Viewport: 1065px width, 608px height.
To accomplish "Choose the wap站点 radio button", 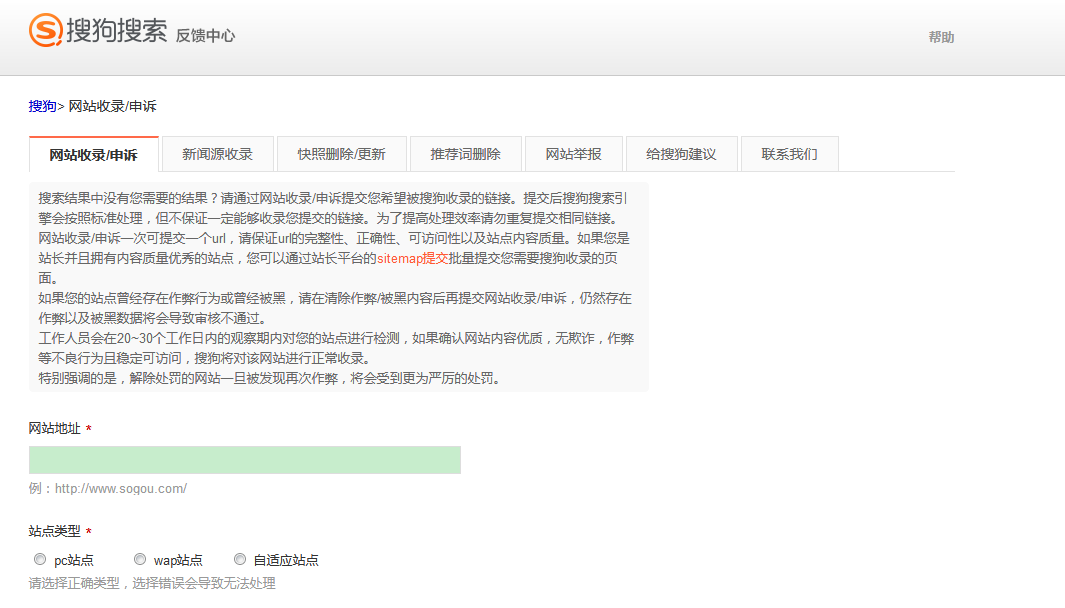I will point(140,559).
